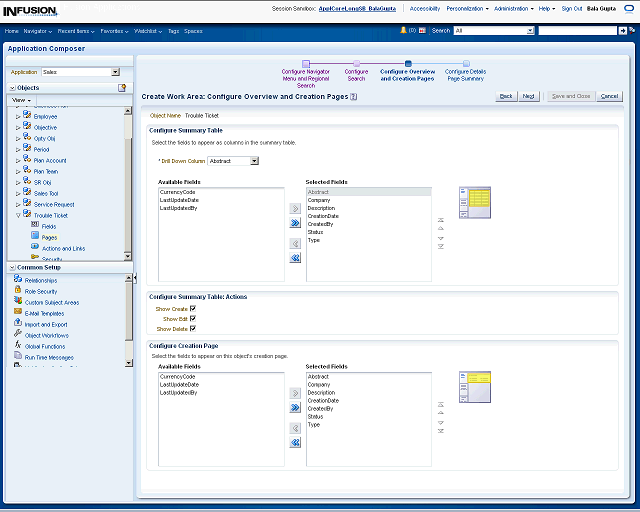Open the Administration menu

point(513,8)
